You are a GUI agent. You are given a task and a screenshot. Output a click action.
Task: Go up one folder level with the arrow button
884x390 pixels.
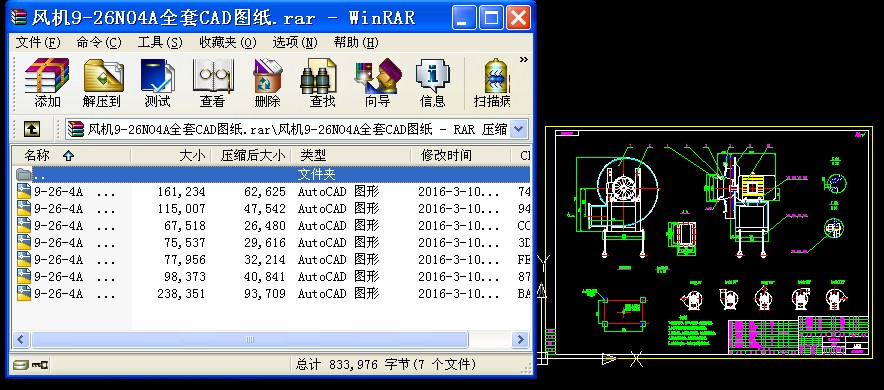pos(32,130)
